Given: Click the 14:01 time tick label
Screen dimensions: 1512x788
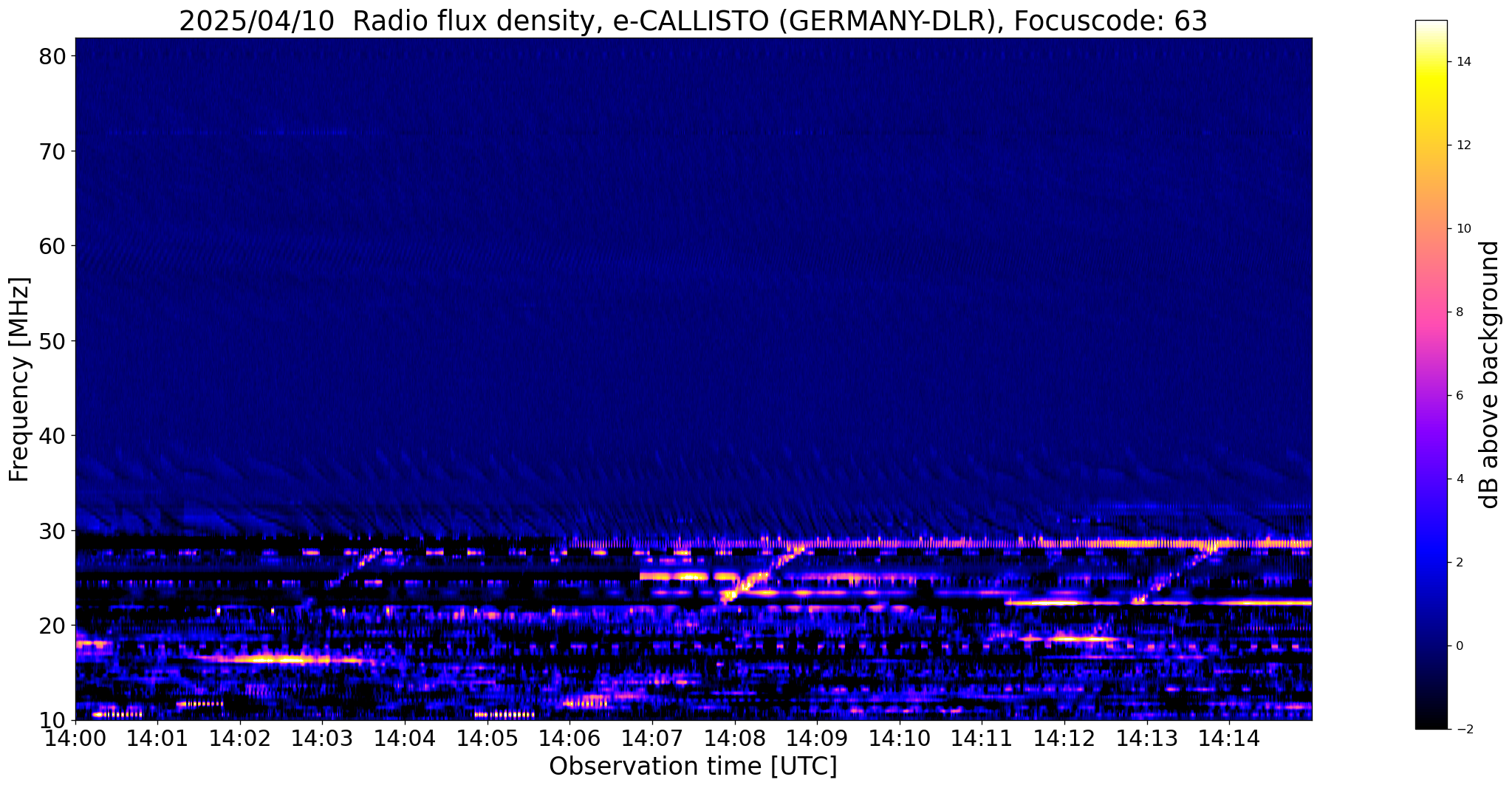Looking at the screenshot, I should point(158,739).
